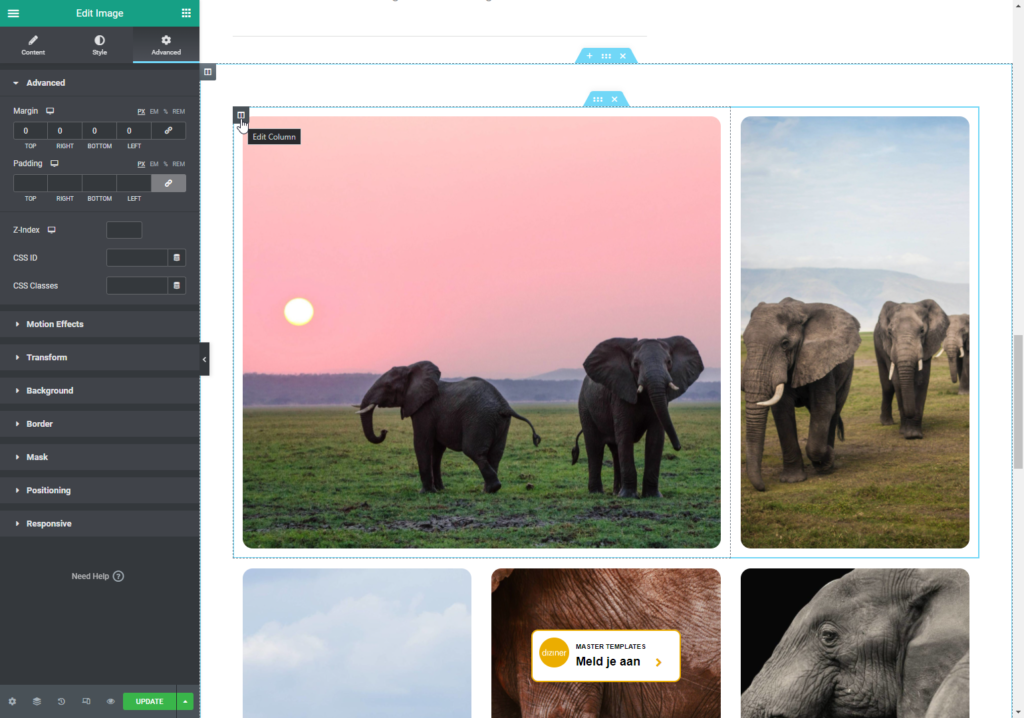Image resolution: width=1024 pixels, height=718 pixels.
Task: Click the Need Help link
Action: coord(97,577)
